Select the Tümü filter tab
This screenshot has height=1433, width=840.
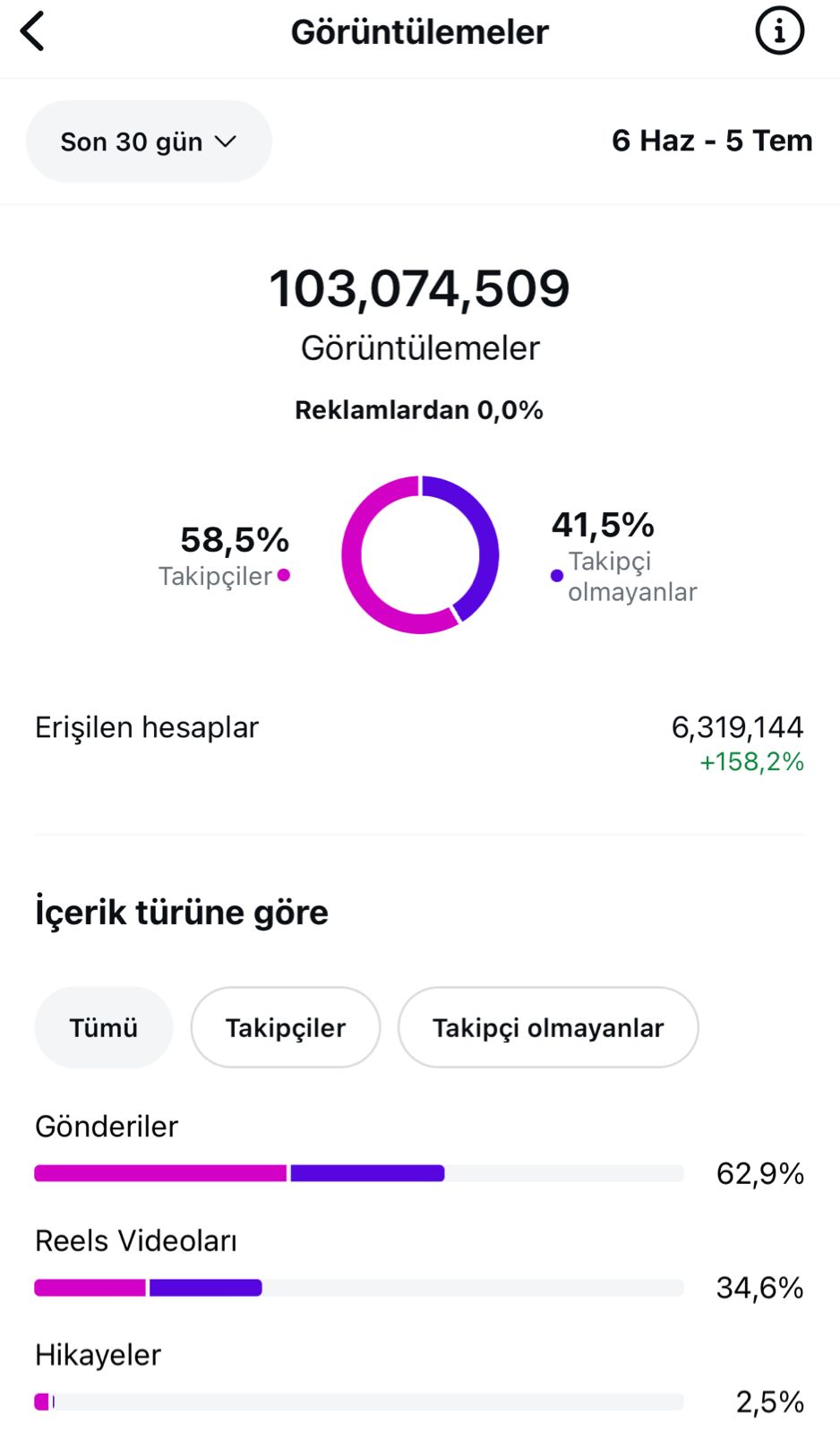(104, 1027)
